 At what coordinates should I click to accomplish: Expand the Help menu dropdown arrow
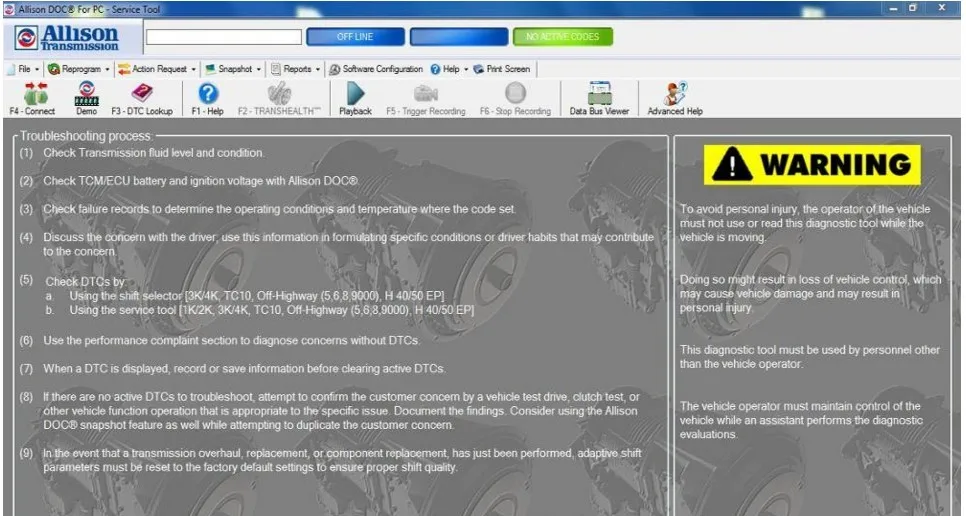pos(466,70)
